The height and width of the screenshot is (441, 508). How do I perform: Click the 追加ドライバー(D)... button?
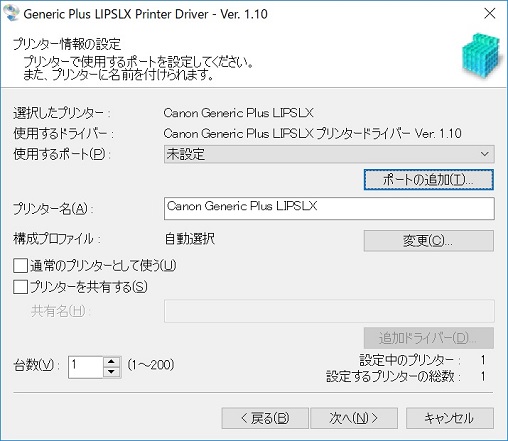(429, 338)
